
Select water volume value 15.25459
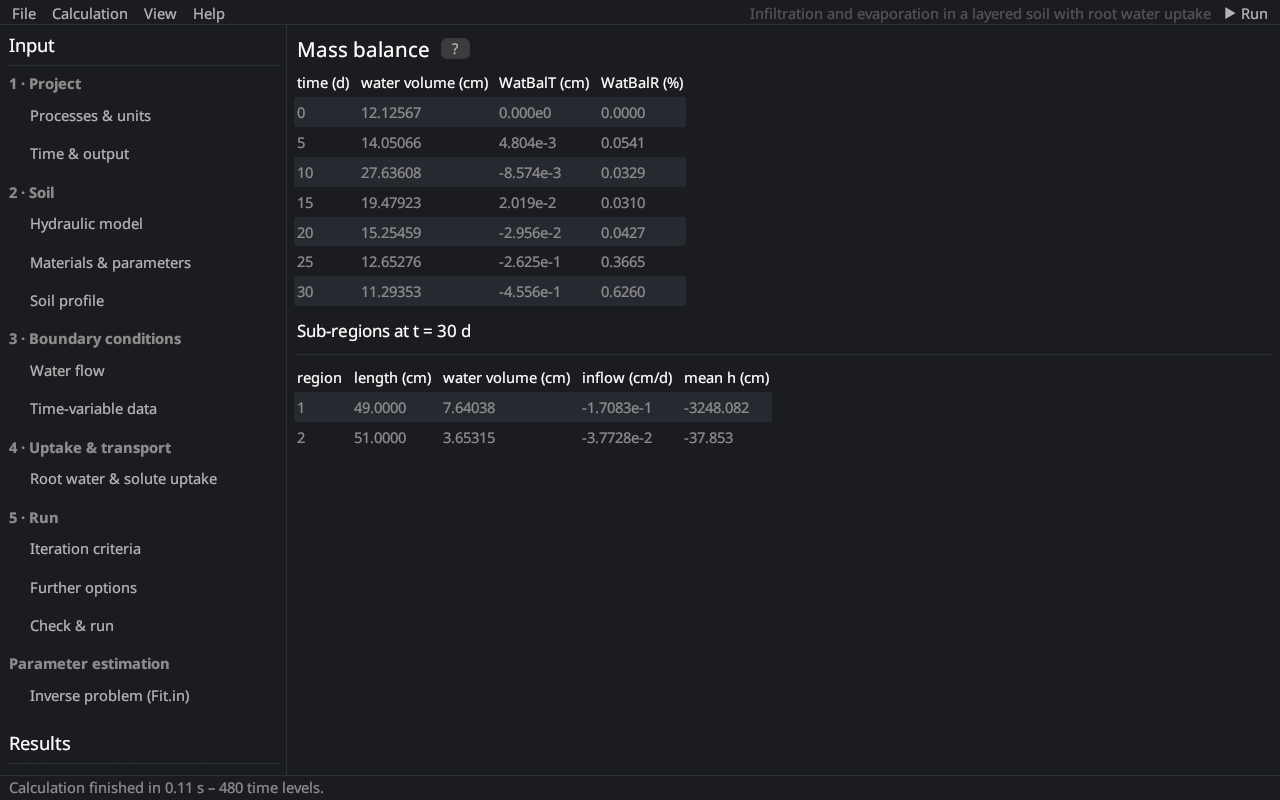[391, 233]
